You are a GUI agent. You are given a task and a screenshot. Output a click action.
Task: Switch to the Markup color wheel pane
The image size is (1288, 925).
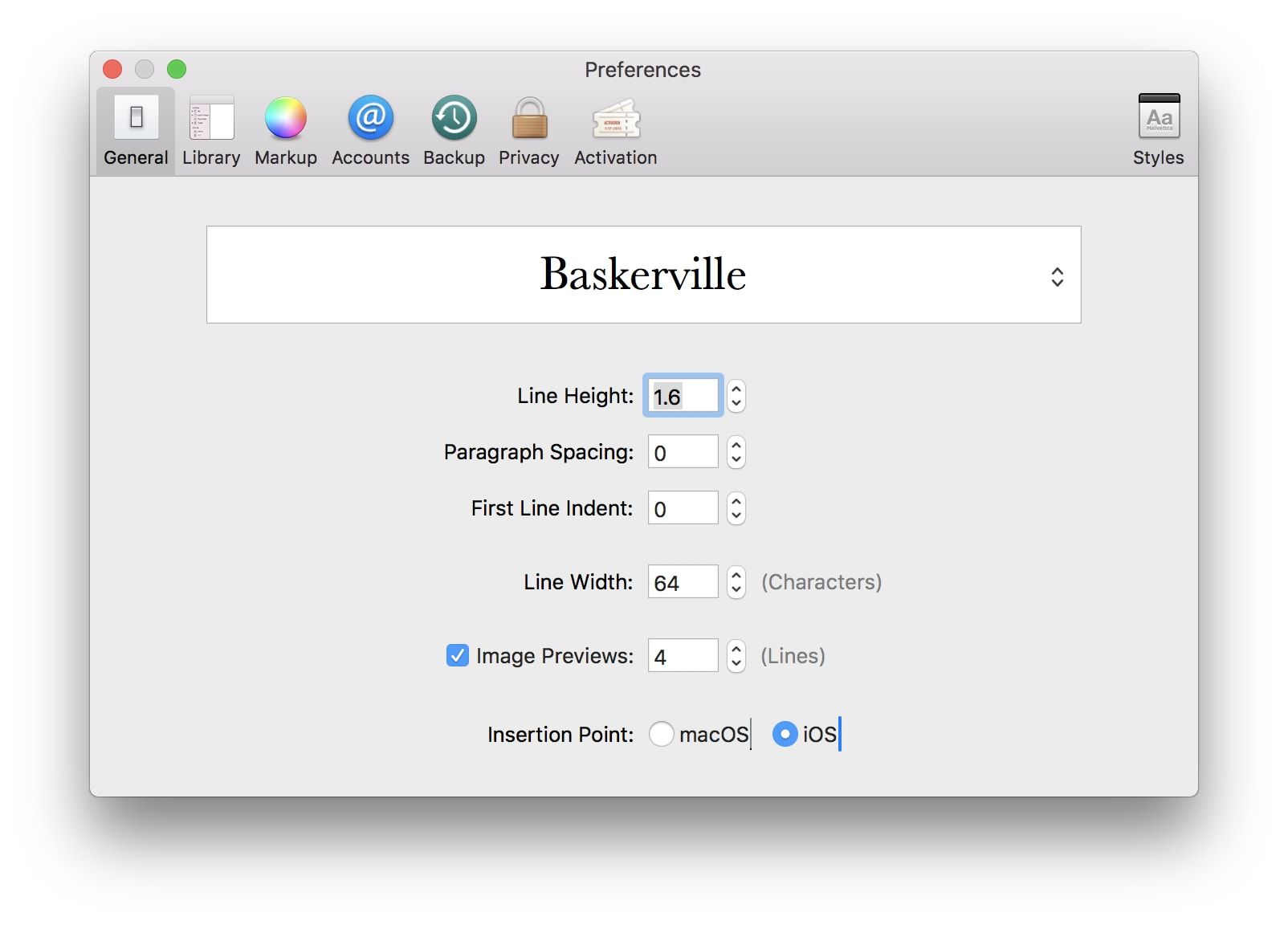286,131
